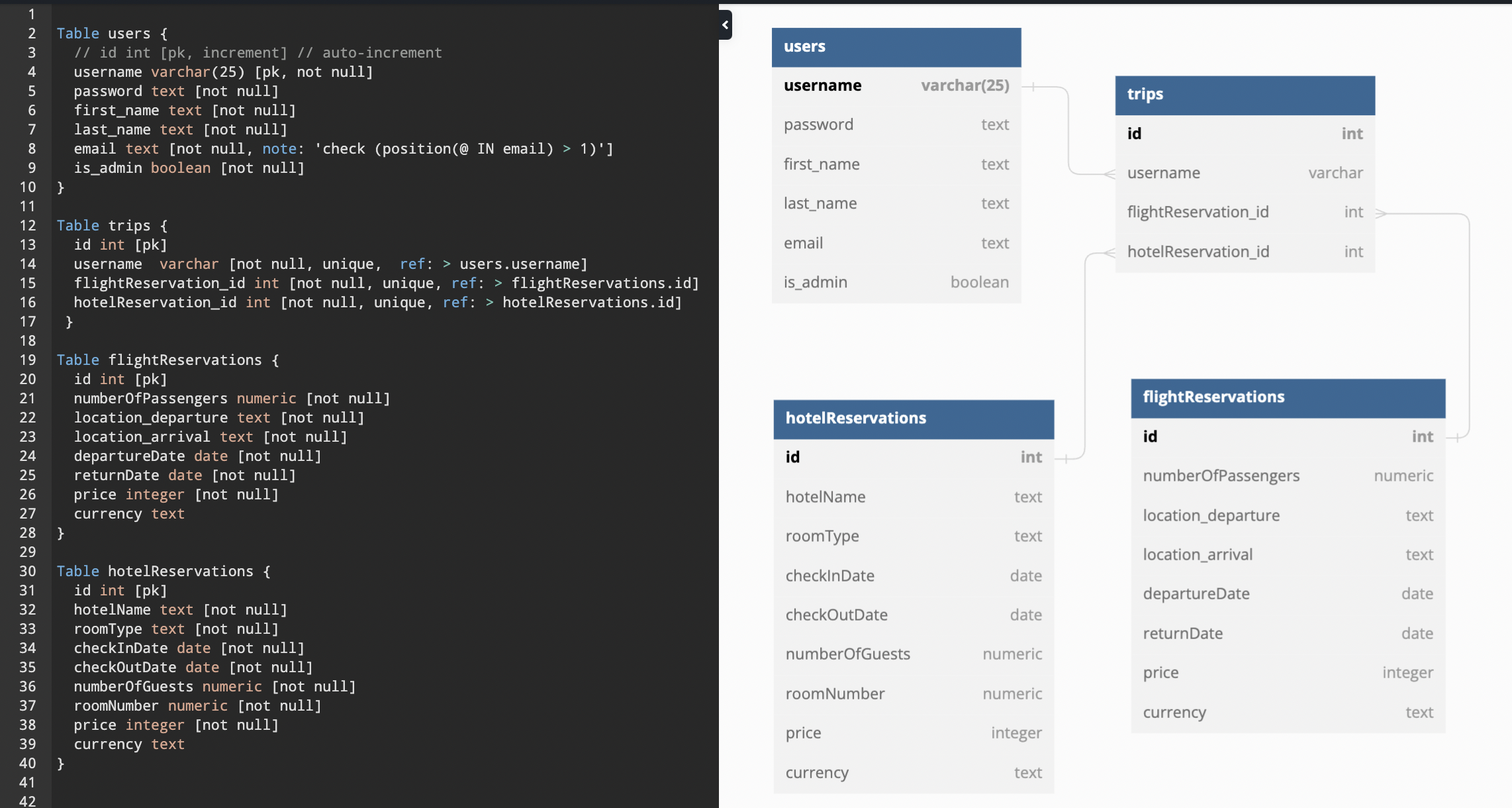Click the hotelReservations table header
Screen dimensions: 1512x808
(913, 419)
